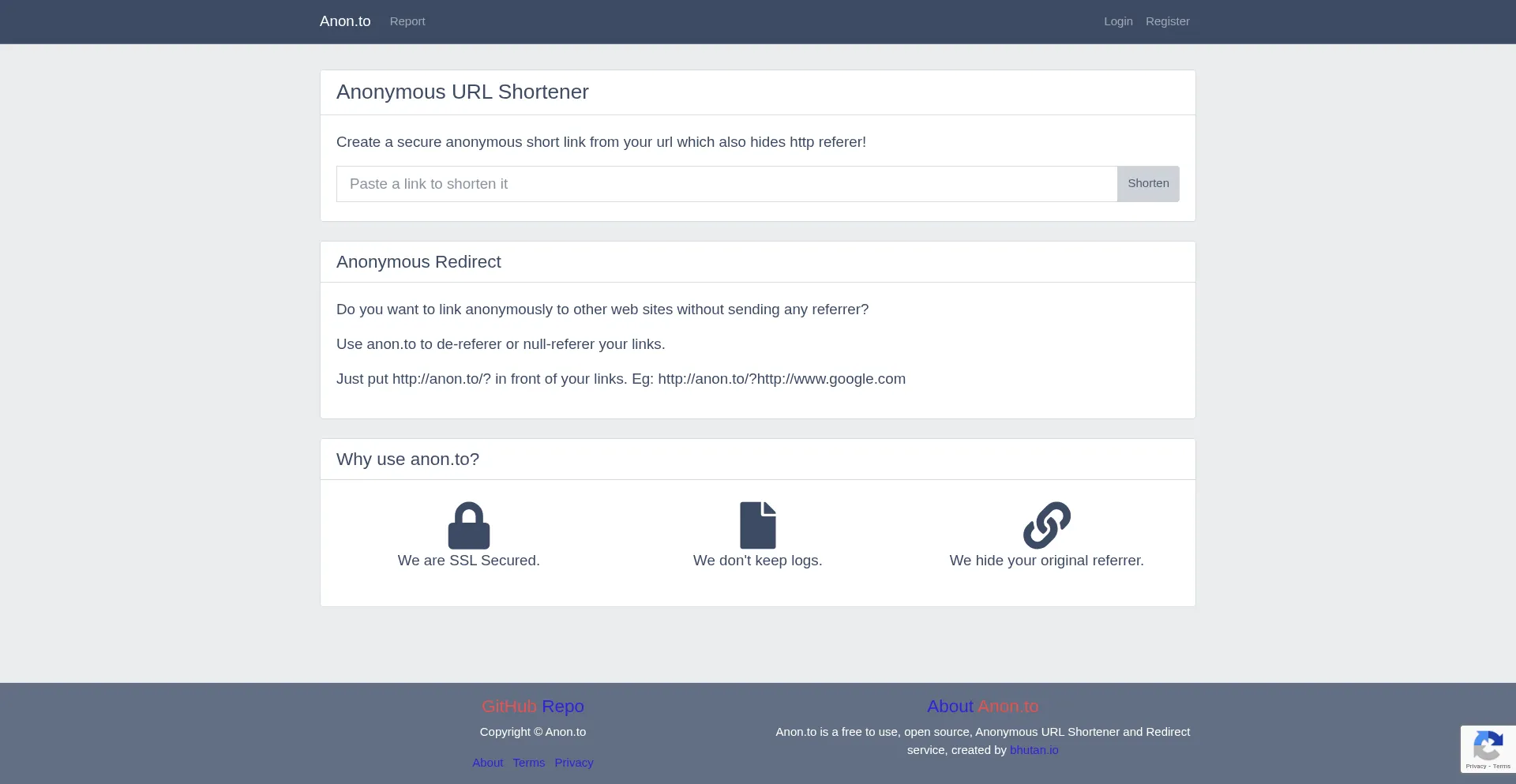
Task: Click the reCAPTCHA Terms link
Action: (1502, 767)
